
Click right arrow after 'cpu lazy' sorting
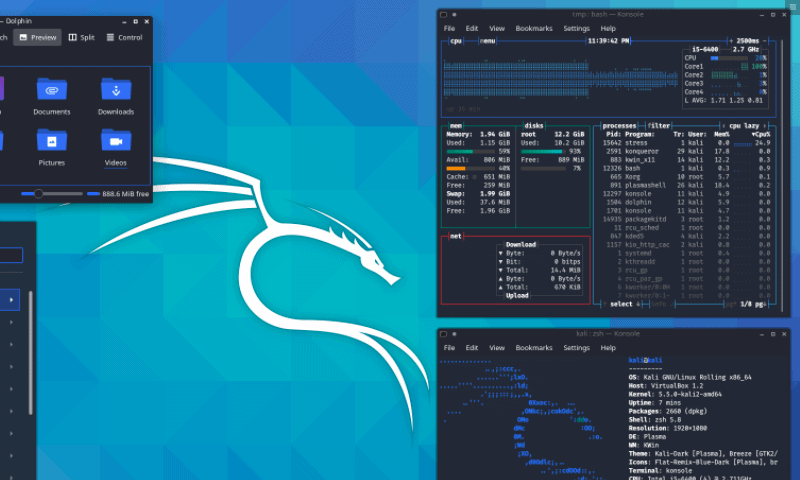(764, 125)
